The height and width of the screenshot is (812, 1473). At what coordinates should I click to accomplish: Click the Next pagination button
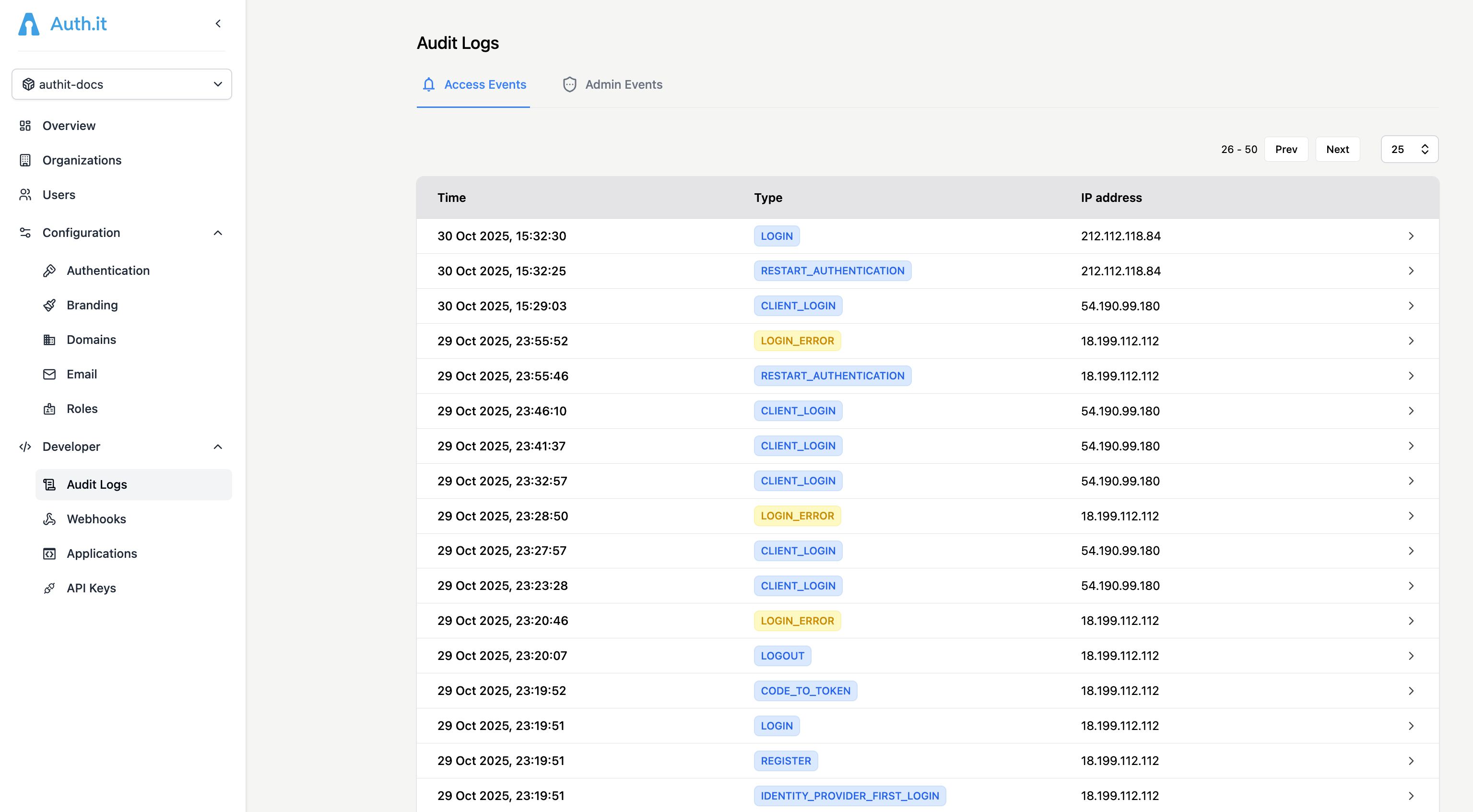click(x=1337, y=149)
